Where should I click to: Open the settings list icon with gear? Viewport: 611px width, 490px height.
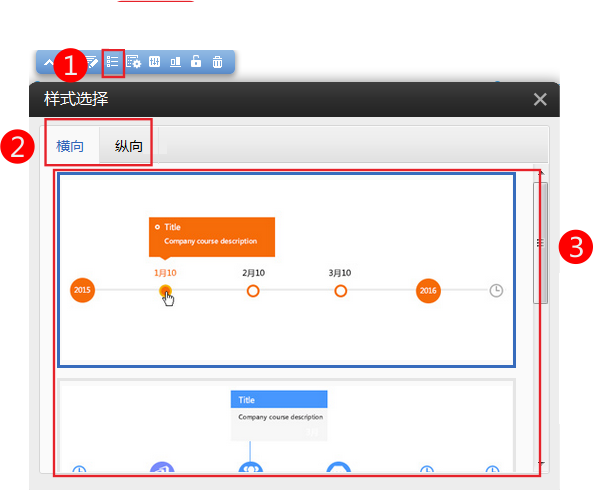[x=134, y=62]
